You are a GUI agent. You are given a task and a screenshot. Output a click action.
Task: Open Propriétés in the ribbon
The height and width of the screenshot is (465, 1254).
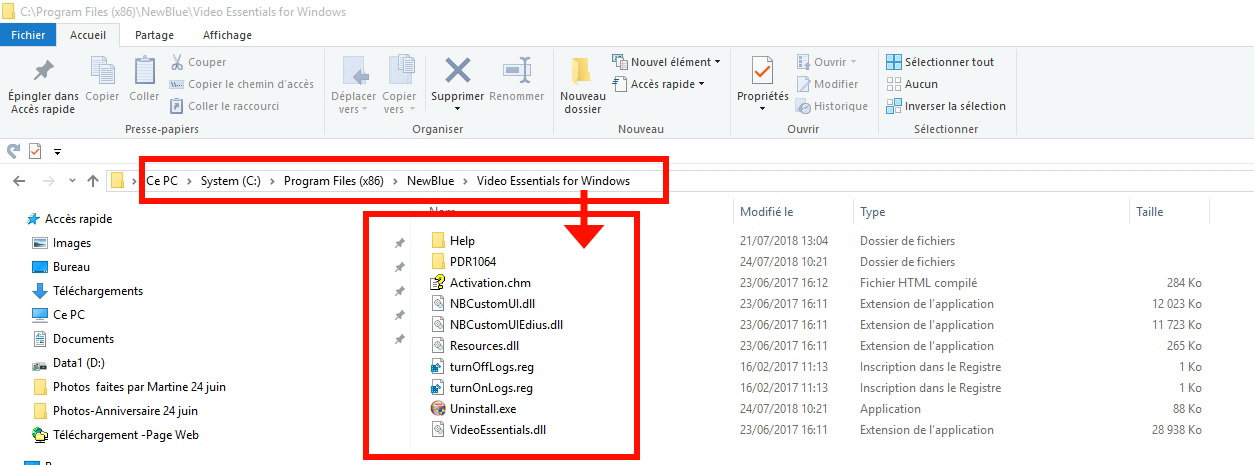coord(762,85)
